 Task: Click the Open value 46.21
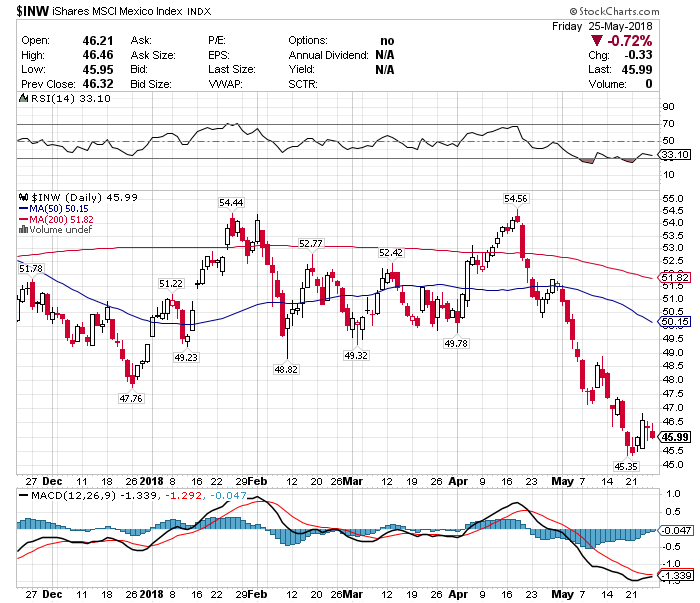point(98,41)
